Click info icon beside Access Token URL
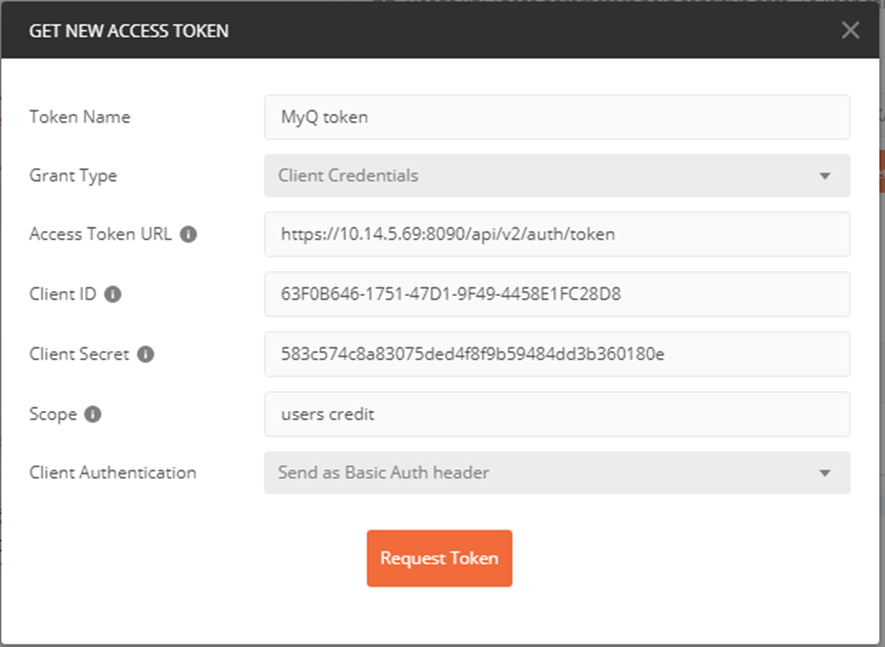 pos(188,234)
